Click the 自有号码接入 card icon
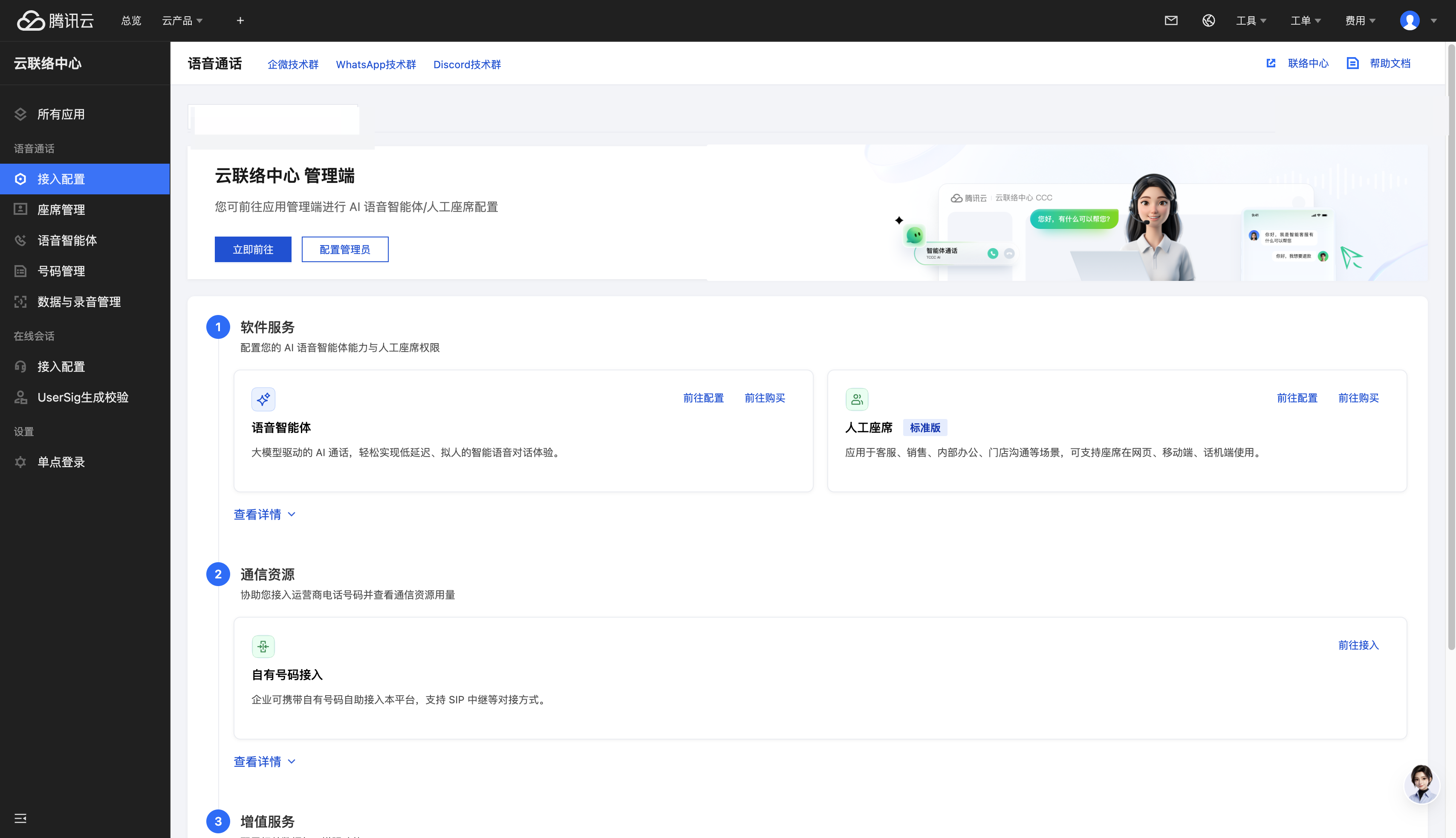 (x=263, y=646)
